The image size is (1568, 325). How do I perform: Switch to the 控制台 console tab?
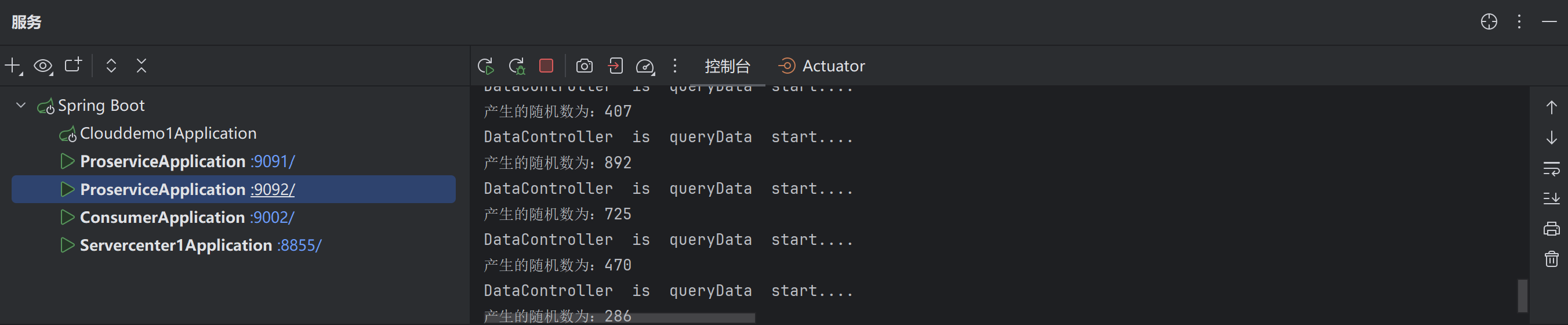[x=727, y=66]
